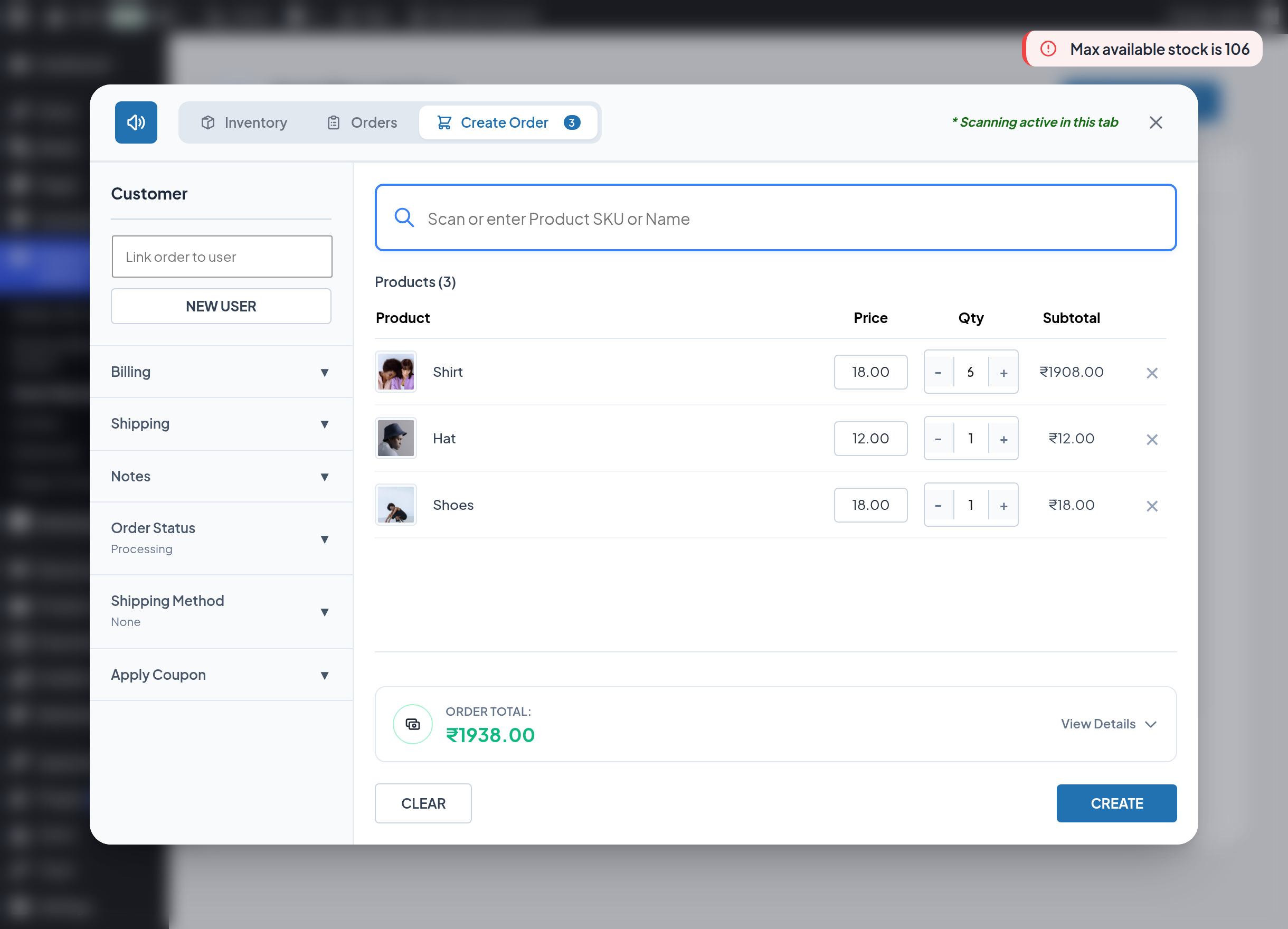Open the Order Status dropdown
Viewport: 1288px width, 929px height.
point(221,538)
